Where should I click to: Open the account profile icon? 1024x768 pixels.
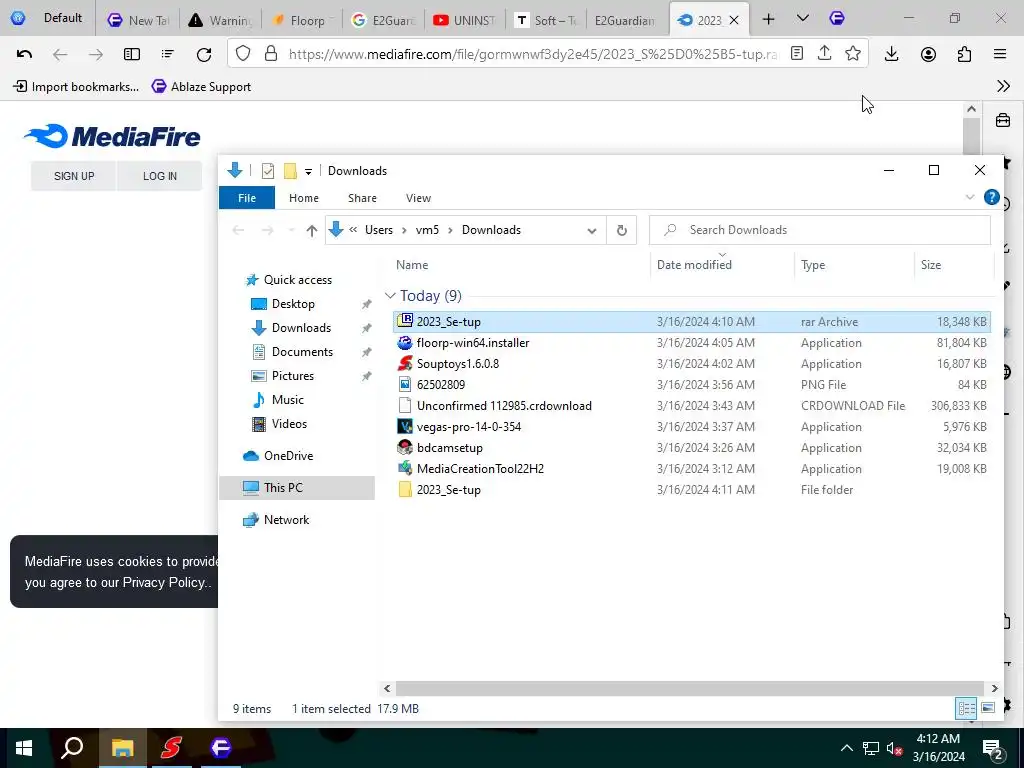pos(928,54)
